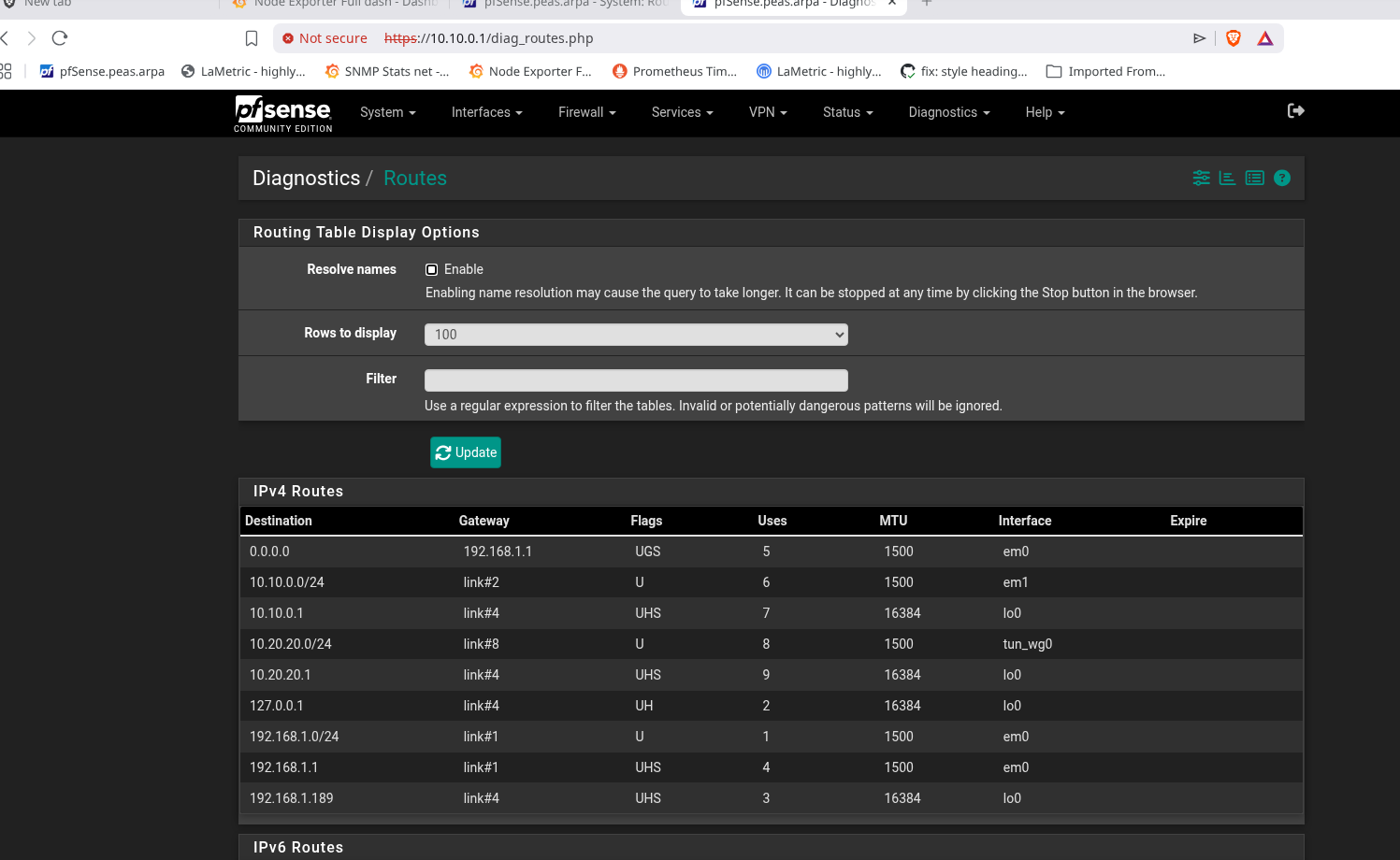Click the Destination column header

[279, 521]
